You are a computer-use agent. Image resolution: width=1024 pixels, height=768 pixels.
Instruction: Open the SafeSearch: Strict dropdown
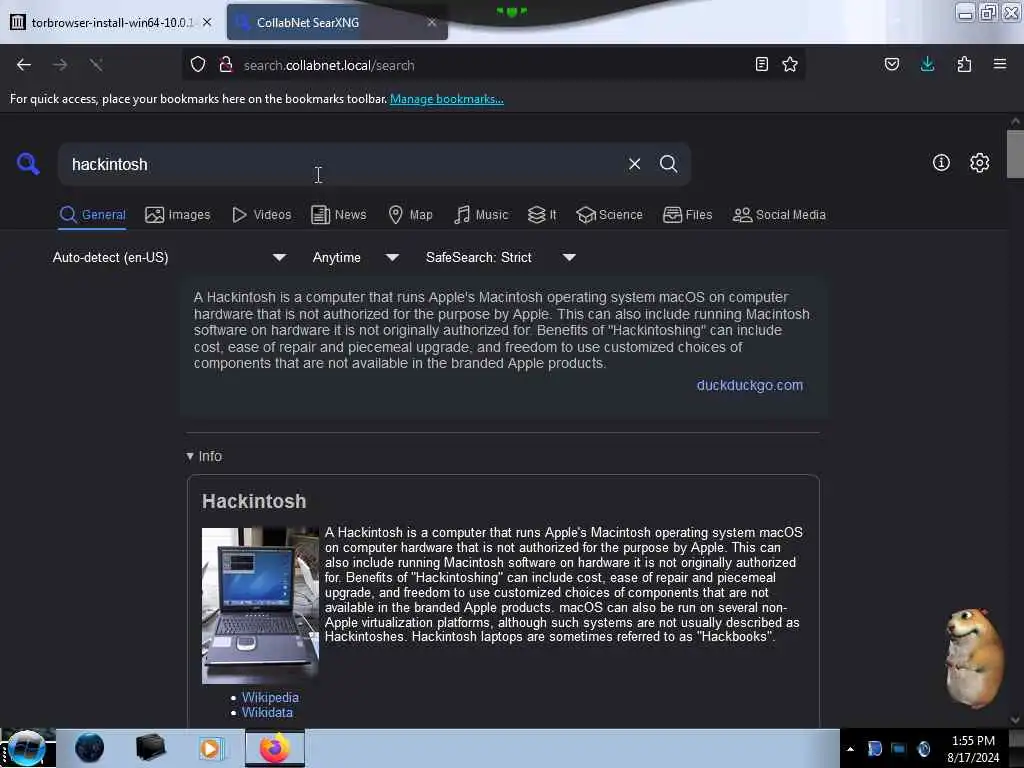pyautogui.click(x=500, y=257)
